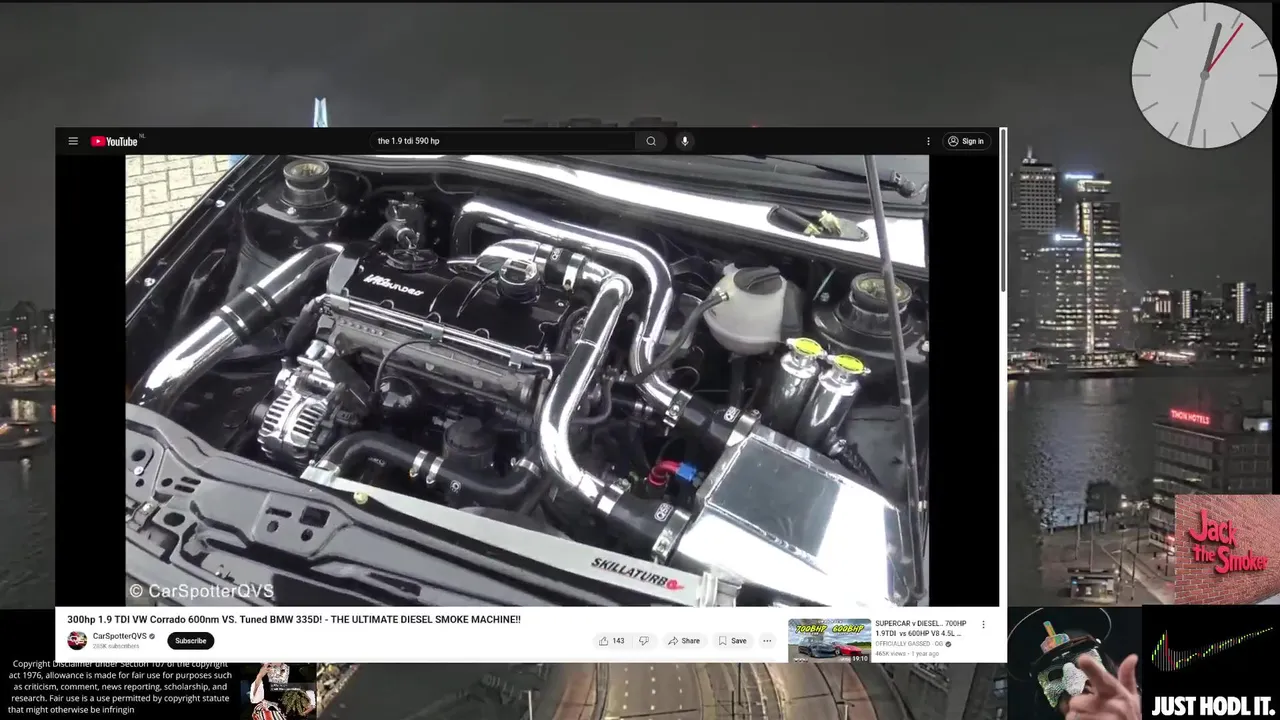Open YouTube settings three-dot menu
The height and width of the screenshot is (720, 1280).
pyautogui.click(x=928, y=141)
